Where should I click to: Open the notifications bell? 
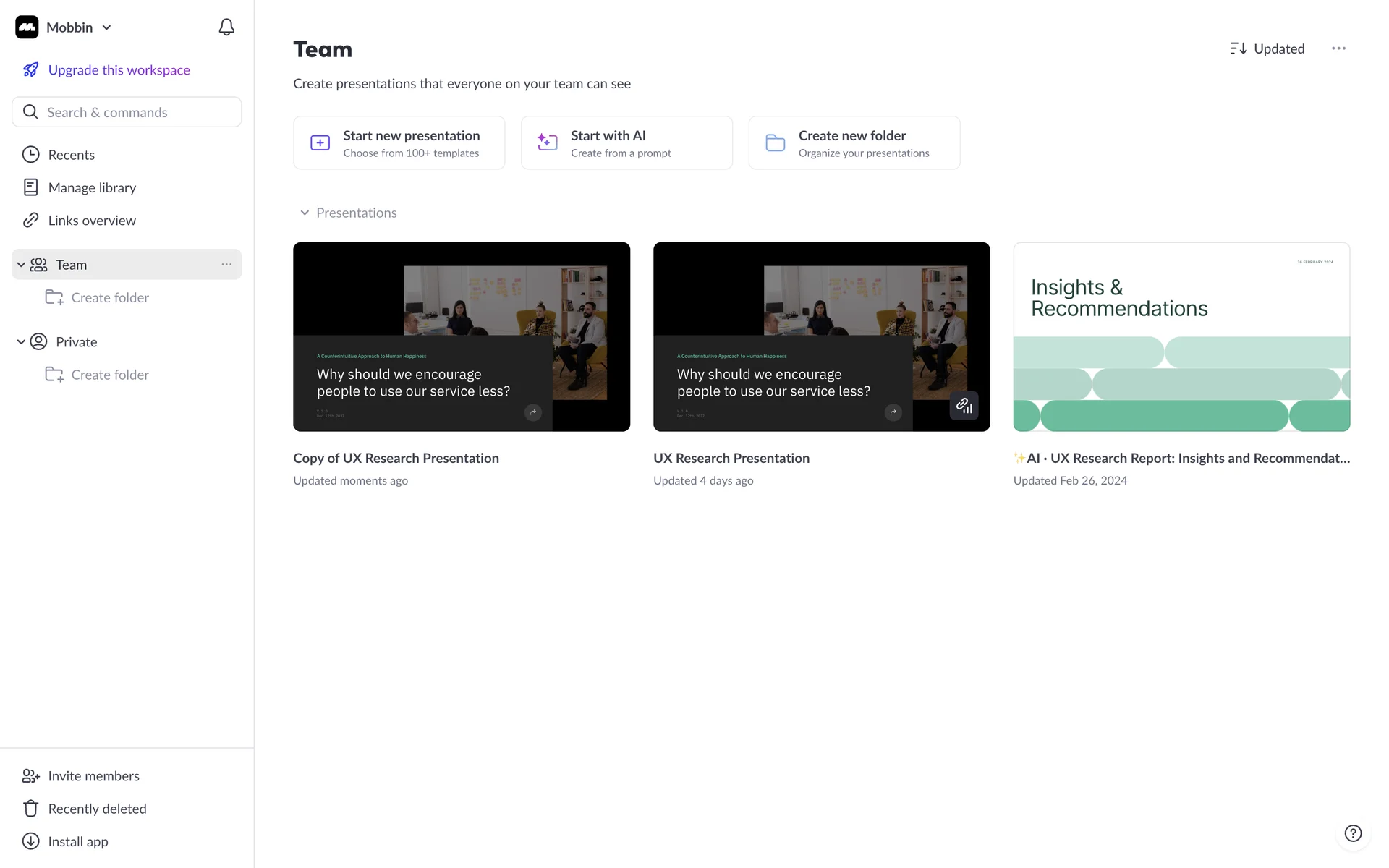click(226, 27)
